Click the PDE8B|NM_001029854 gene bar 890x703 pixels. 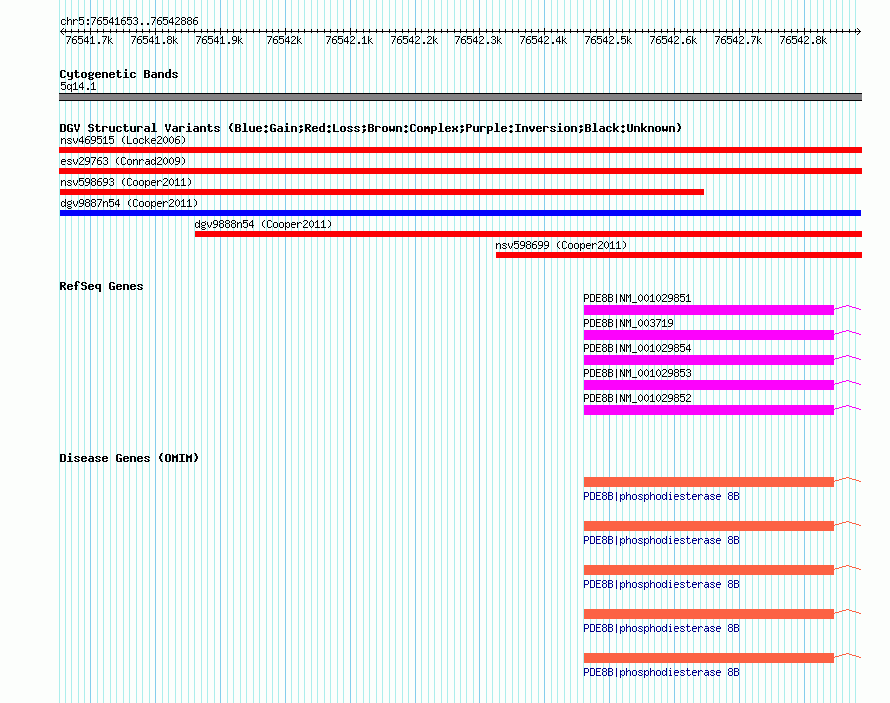[708, 360]
